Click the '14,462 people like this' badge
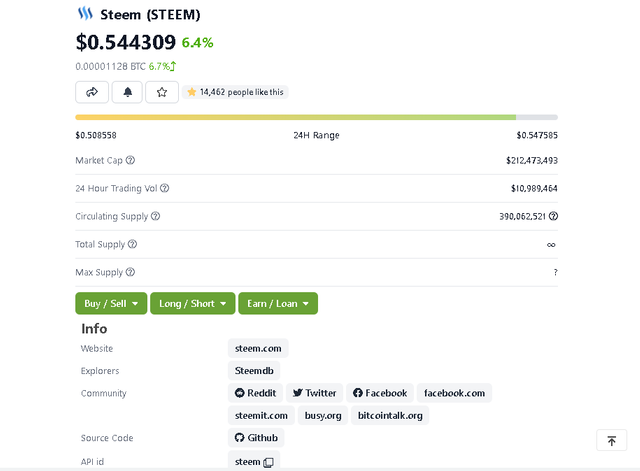 (x=235, y=92)
